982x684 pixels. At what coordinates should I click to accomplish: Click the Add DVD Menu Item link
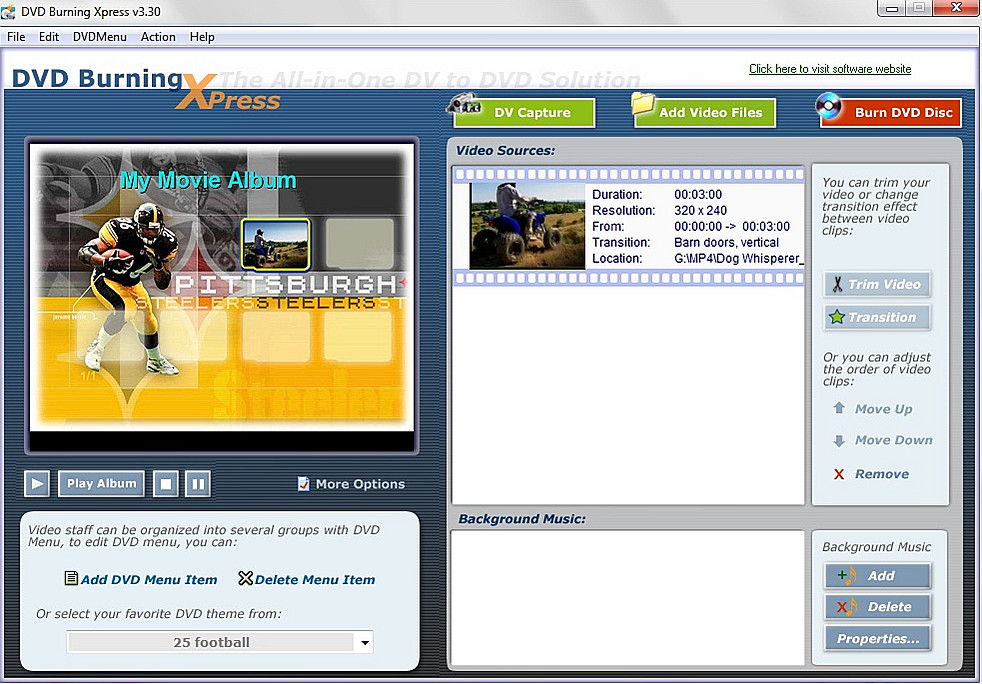pos(149,580)
